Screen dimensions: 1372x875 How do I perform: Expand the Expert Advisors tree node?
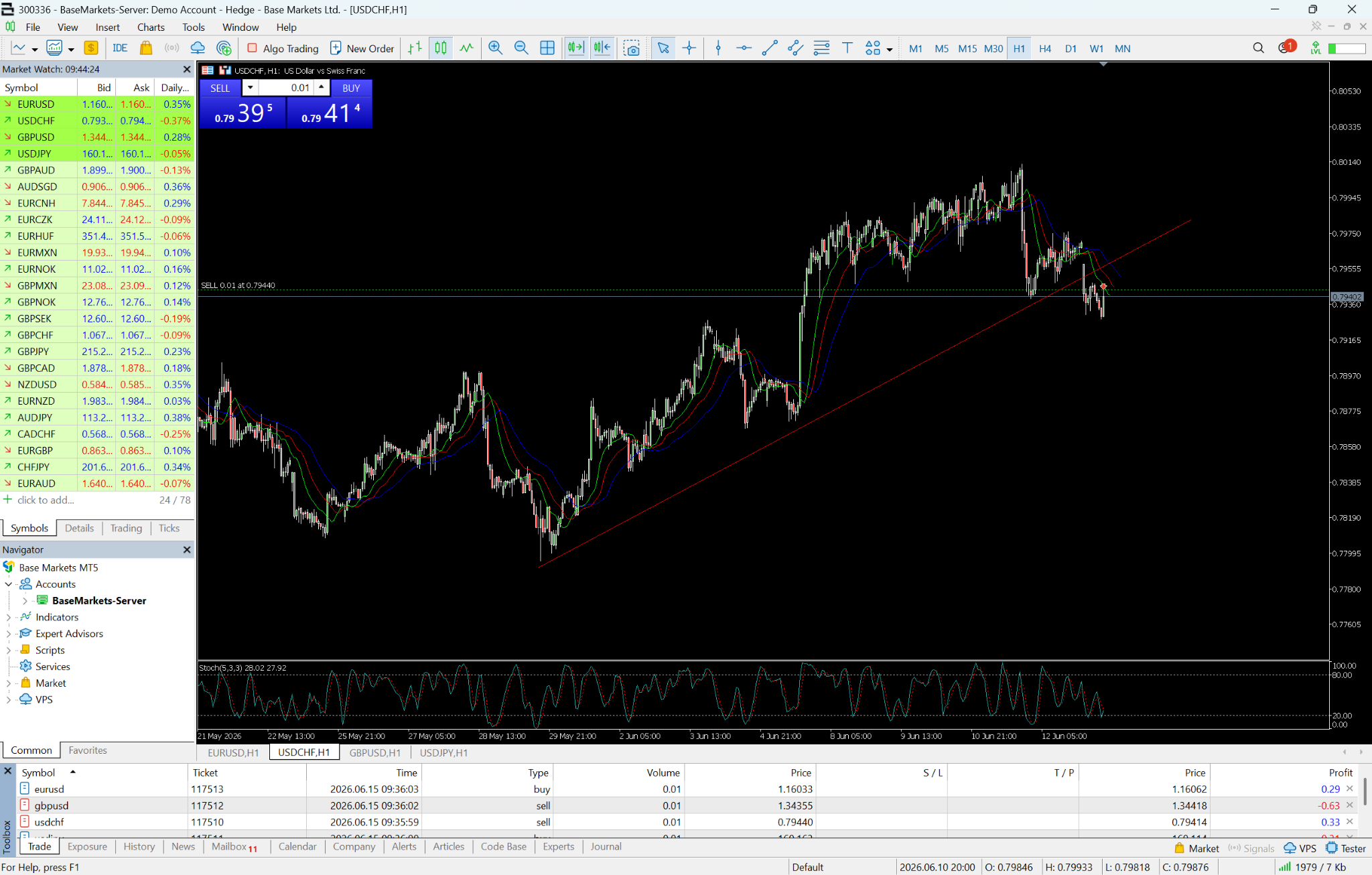click(x=8, y=634)
